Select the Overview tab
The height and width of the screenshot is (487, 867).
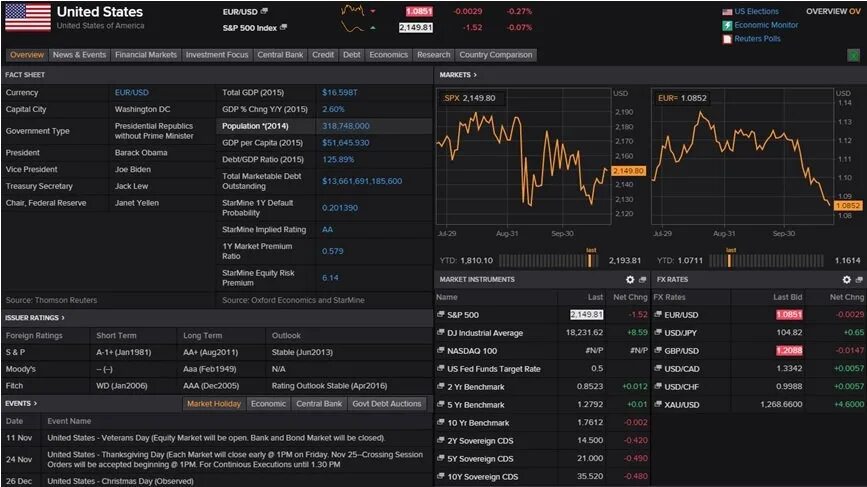[x=27, y=55]
